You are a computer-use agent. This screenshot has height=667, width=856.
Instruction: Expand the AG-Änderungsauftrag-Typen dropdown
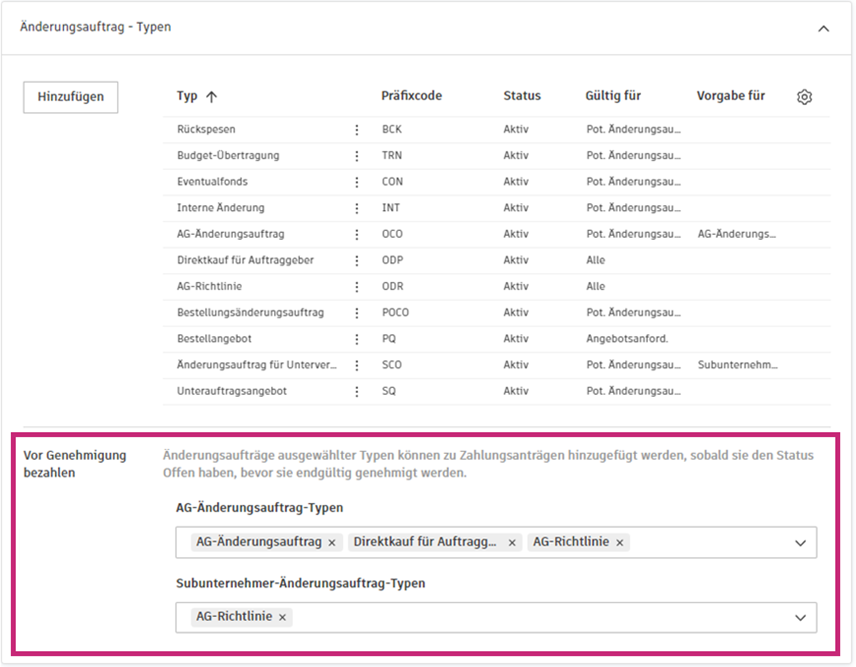[800, 542]
